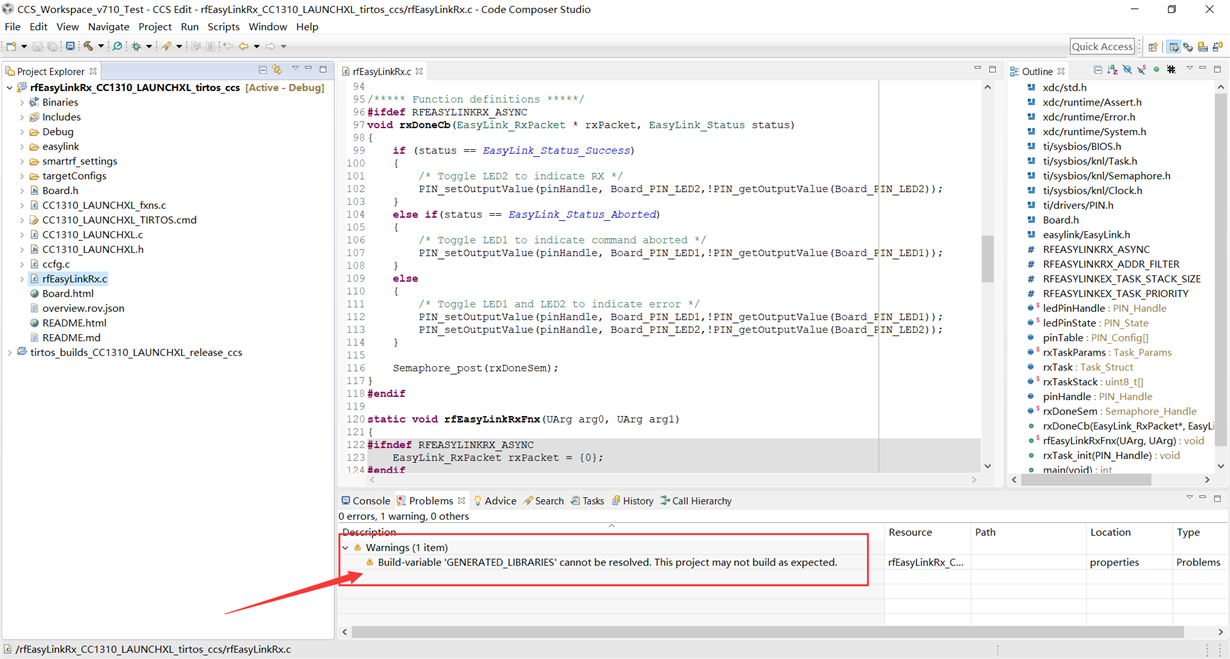Viewport: 1230px width, 659px height.
Task: Select pinTable in Outline
Action: click(x=1095, y=338)
